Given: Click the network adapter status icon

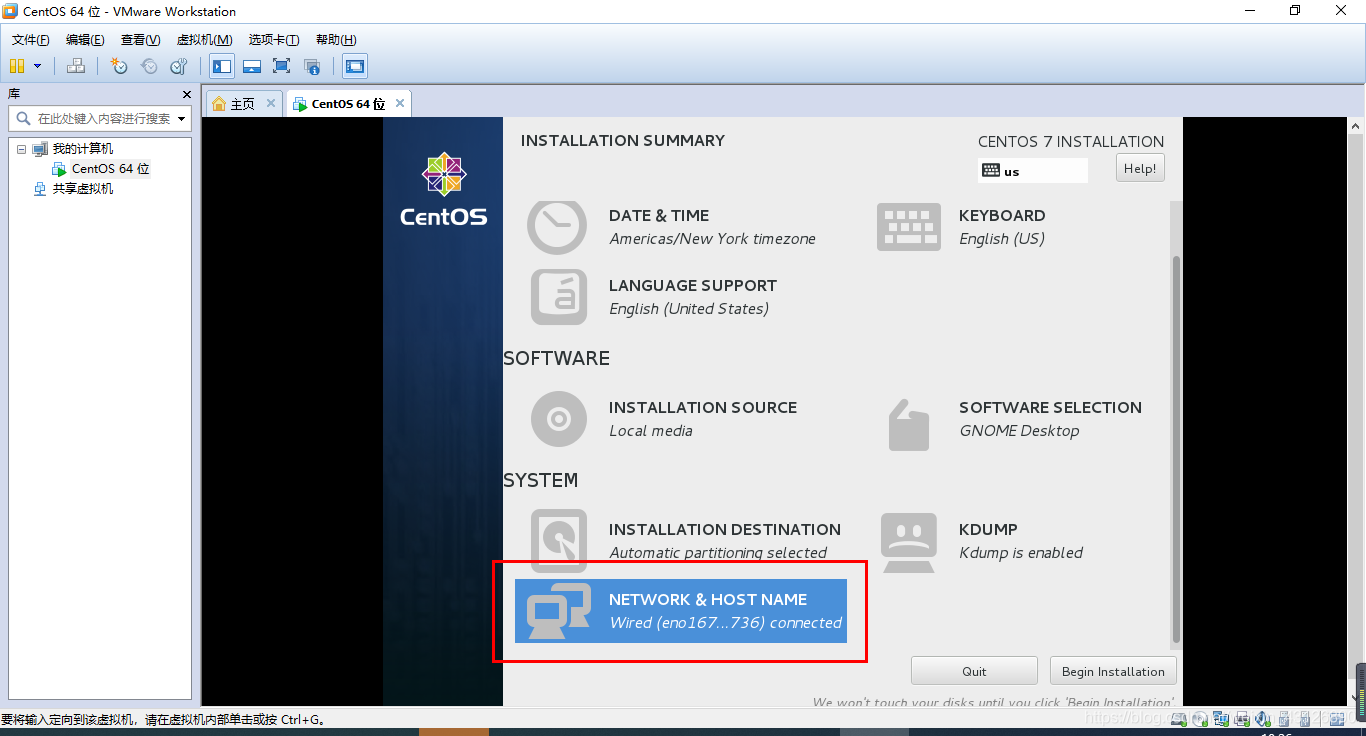Looking at the screenshot, I should 1221,719.
